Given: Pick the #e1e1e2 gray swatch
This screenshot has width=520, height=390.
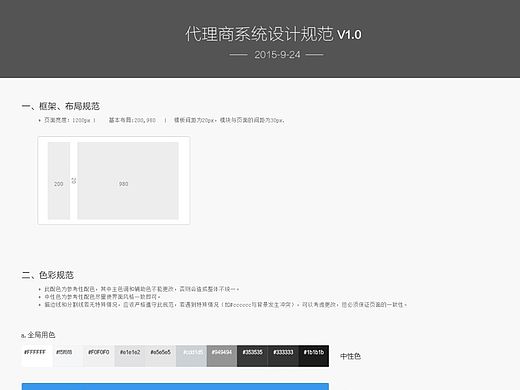Looking at the screenshot, I should click(130, 356).
